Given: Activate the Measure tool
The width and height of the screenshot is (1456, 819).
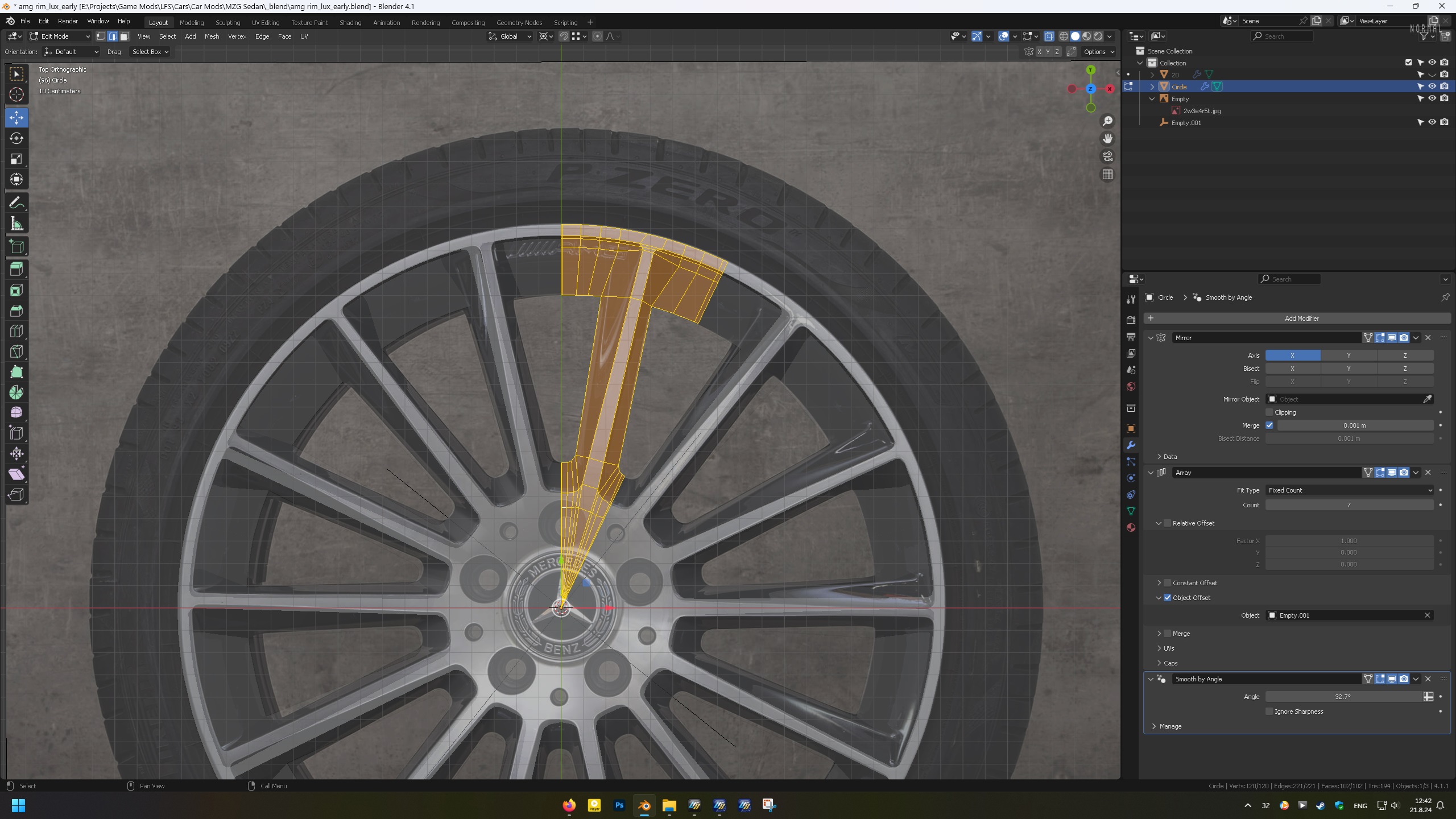Looking at the screenshot, I should click(x=16, y=224).
